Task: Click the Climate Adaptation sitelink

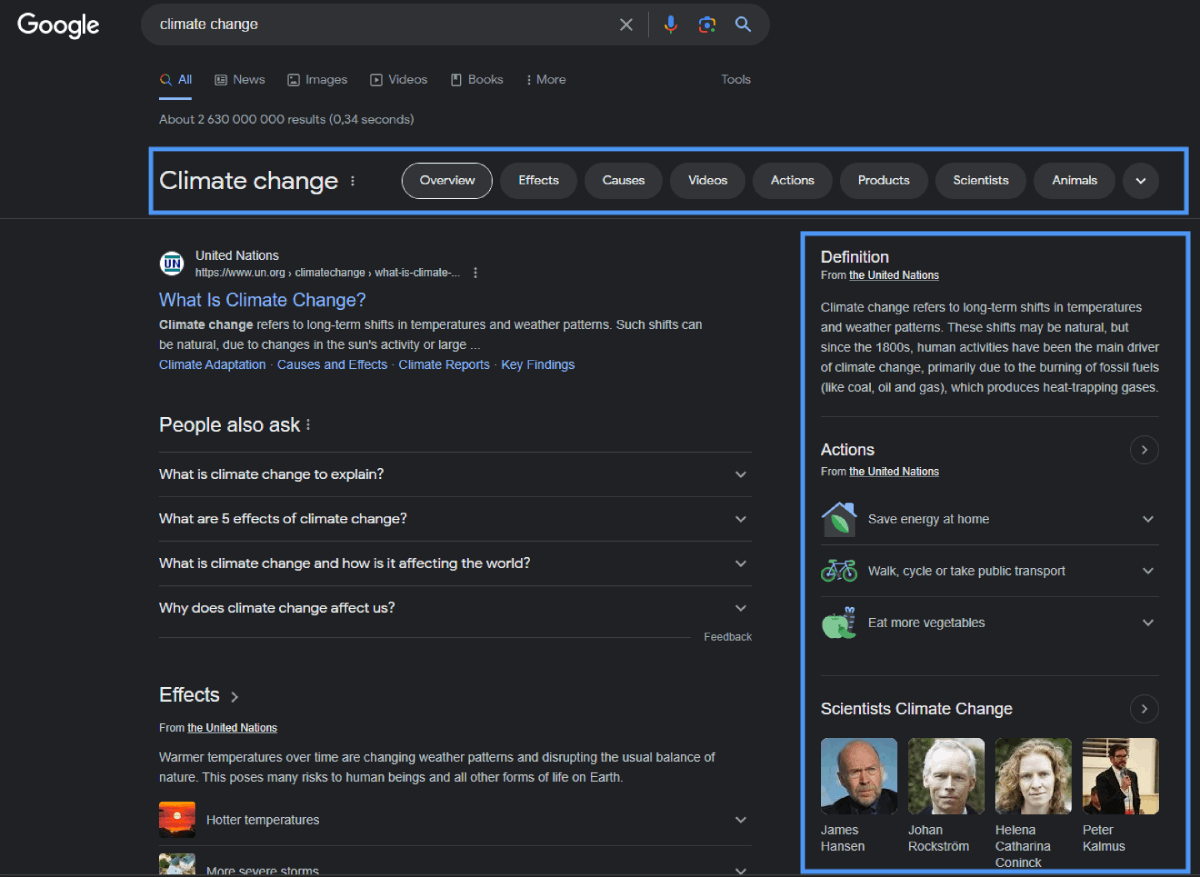Action: 212,364
